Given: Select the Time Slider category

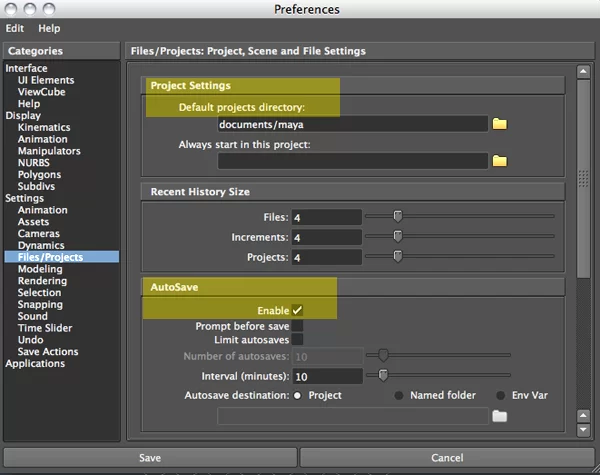Looking at the screenshot, I should pos(45,328).
